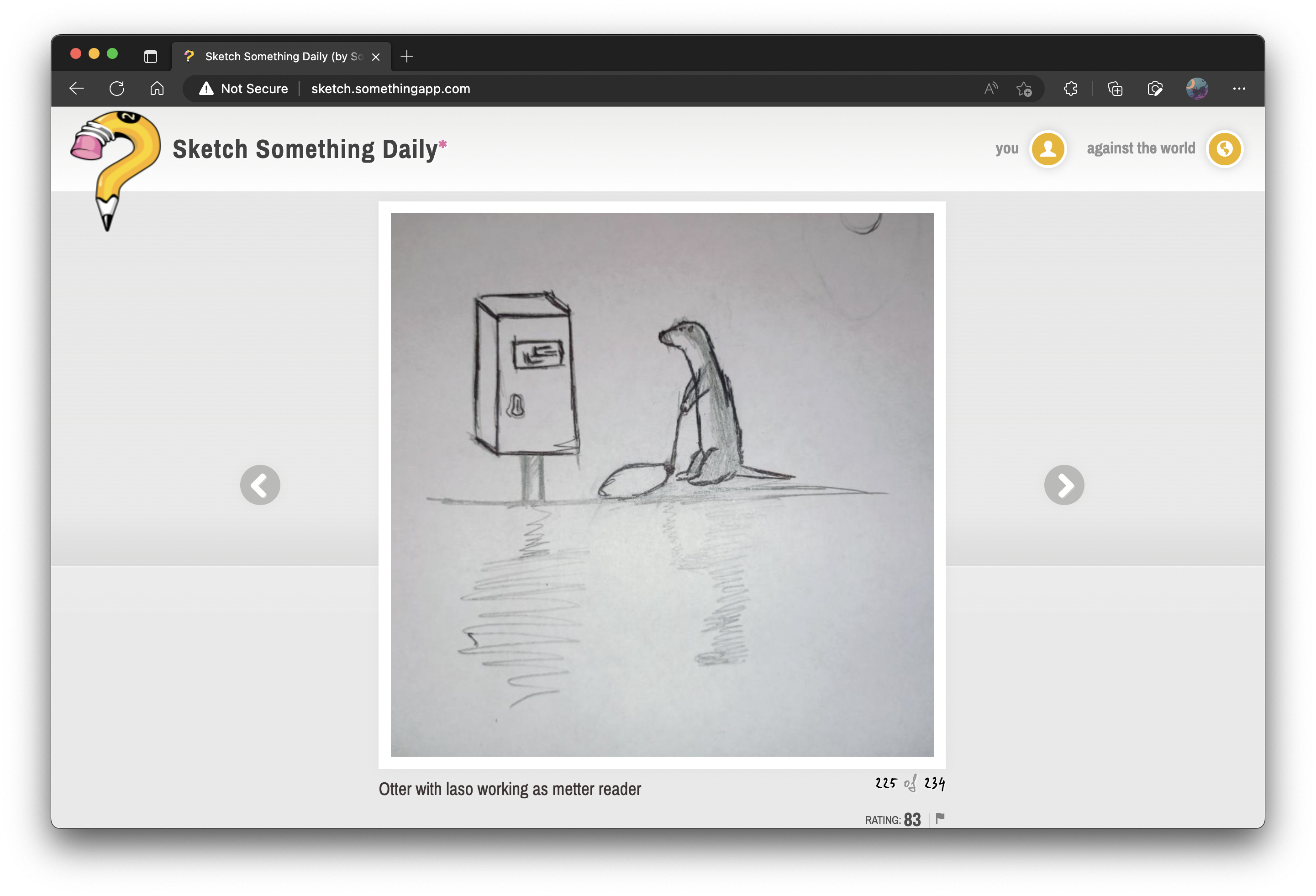Click the otter sketch image
This screenshot has height=896, width=1316.
(661, 485)
